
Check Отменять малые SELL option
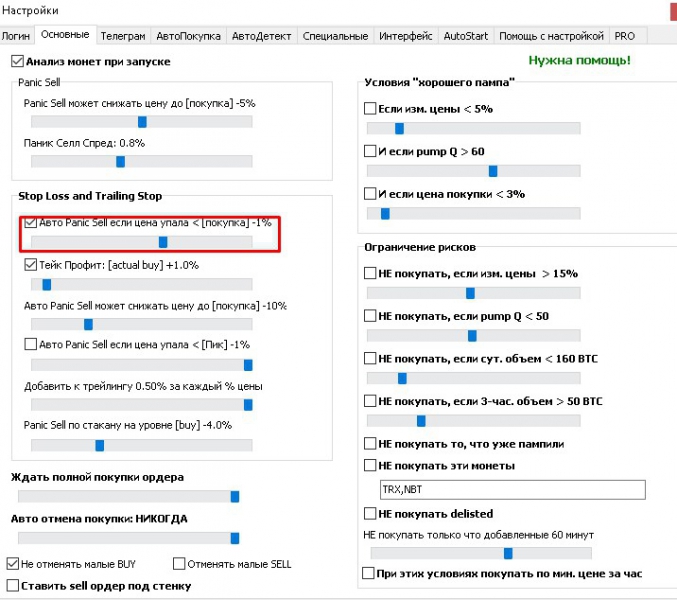180,563
